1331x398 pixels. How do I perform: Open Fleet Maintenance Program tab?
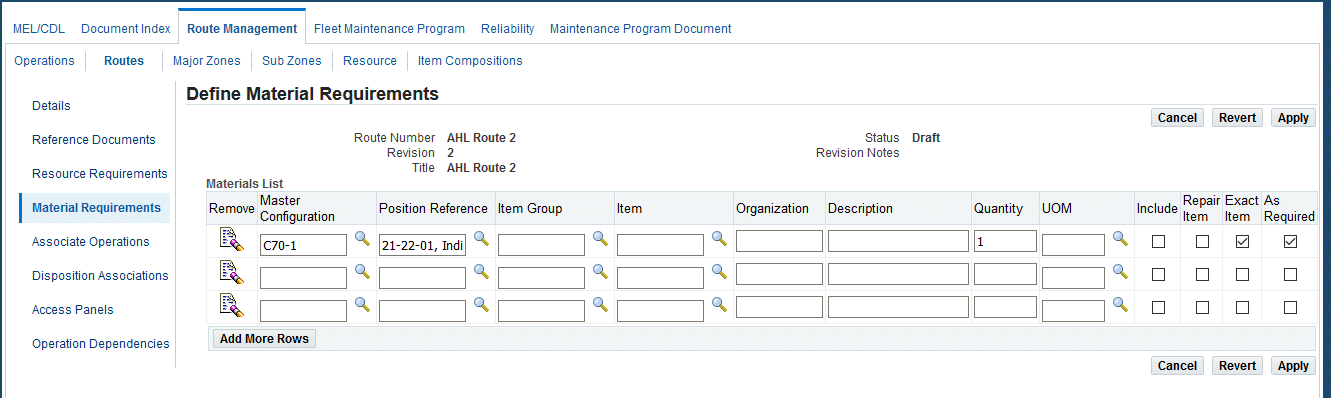(389, 29)
